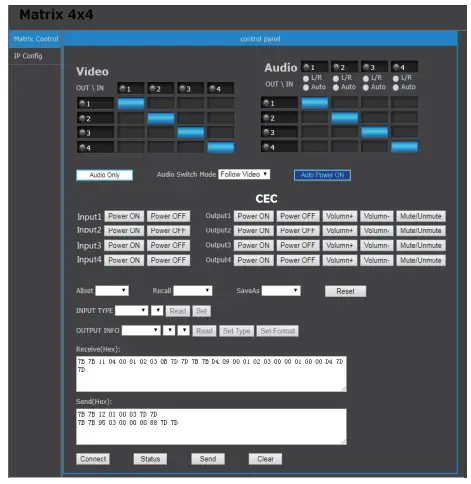The width and height of the screenshot is (471, 484).
Task: Open the Matrix Control tab
Action: click(35, 39)
